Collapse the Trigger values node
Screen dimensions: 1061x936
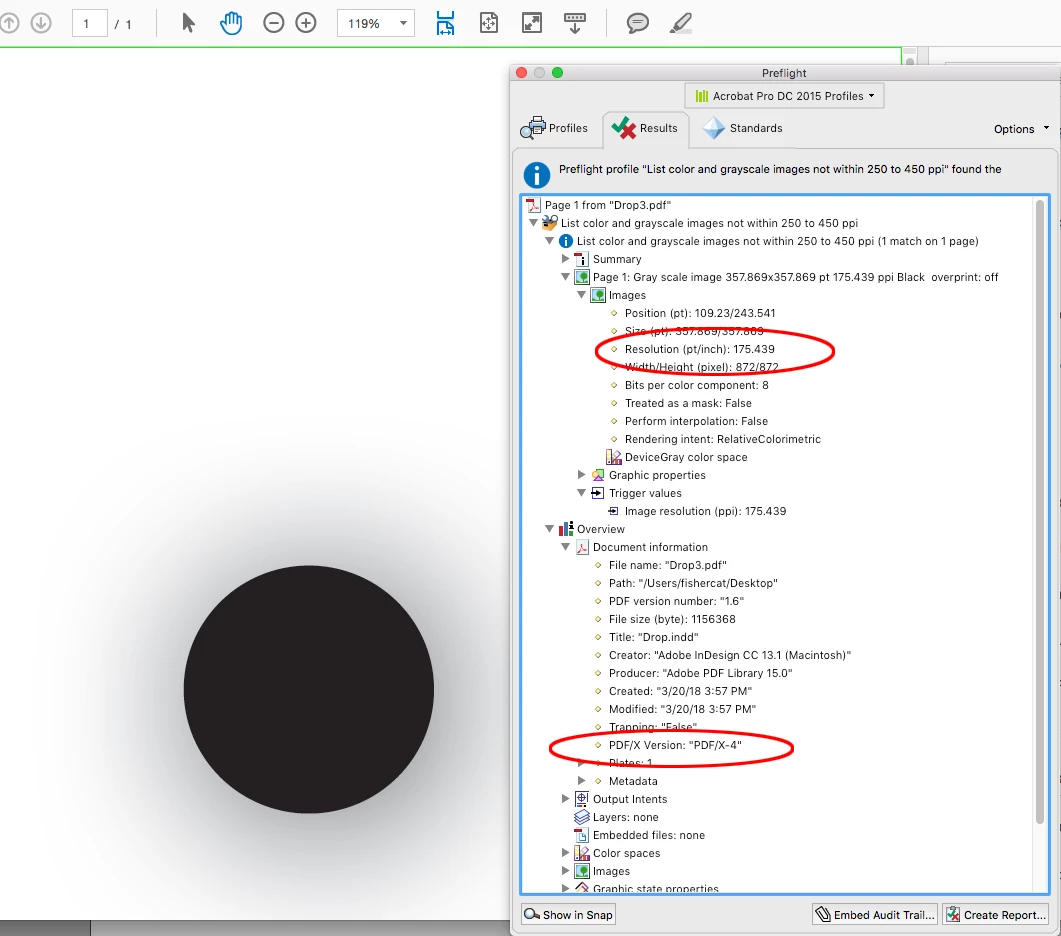click(x=581, y=493)
